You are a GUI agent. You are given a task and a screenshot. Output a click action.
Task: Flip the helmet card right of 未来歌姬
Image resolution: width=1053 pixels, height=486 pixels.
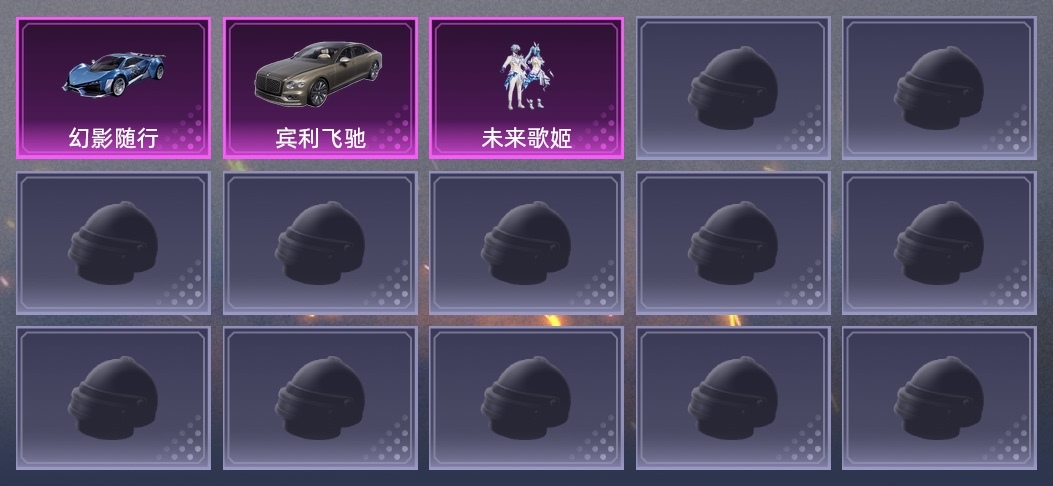(x=733, y=88)
